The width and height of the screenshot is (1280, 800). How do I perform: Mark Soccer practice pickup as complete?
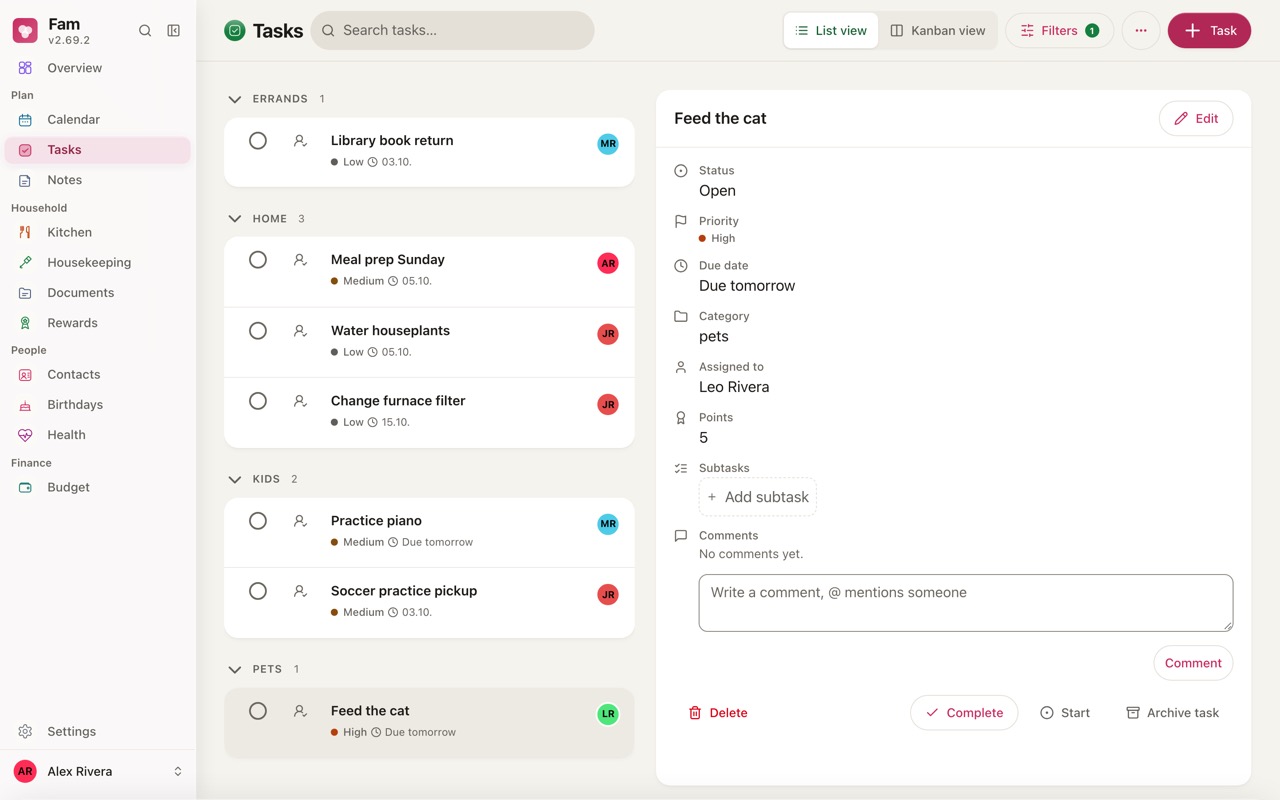pos(258,591)
